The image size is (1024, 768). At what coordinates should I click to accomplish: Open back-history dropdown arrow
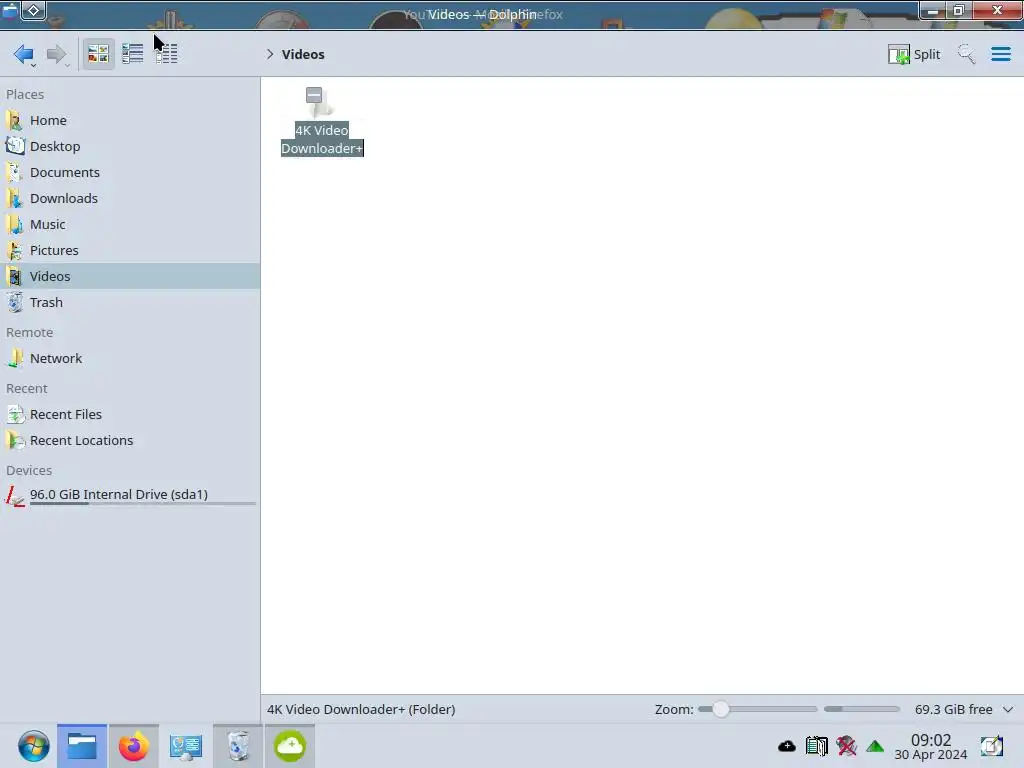click(33, 65)
